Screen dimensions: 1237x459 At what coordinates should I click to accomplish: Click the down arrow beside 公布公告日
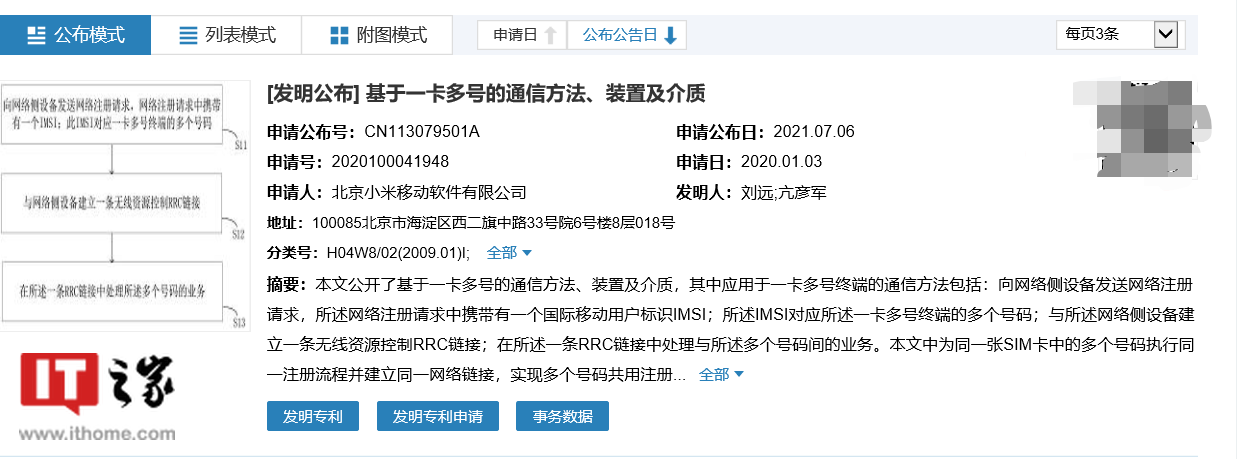pos(670,35)
